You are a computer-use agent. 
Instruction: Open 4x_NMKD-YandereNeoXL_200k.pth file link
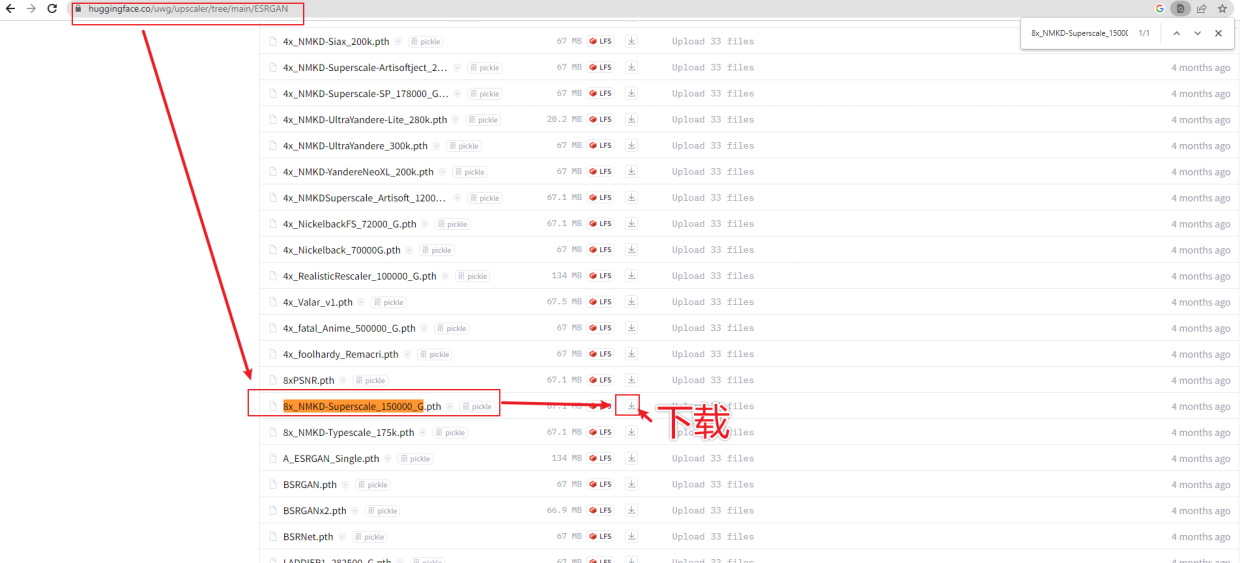(358, 172)
